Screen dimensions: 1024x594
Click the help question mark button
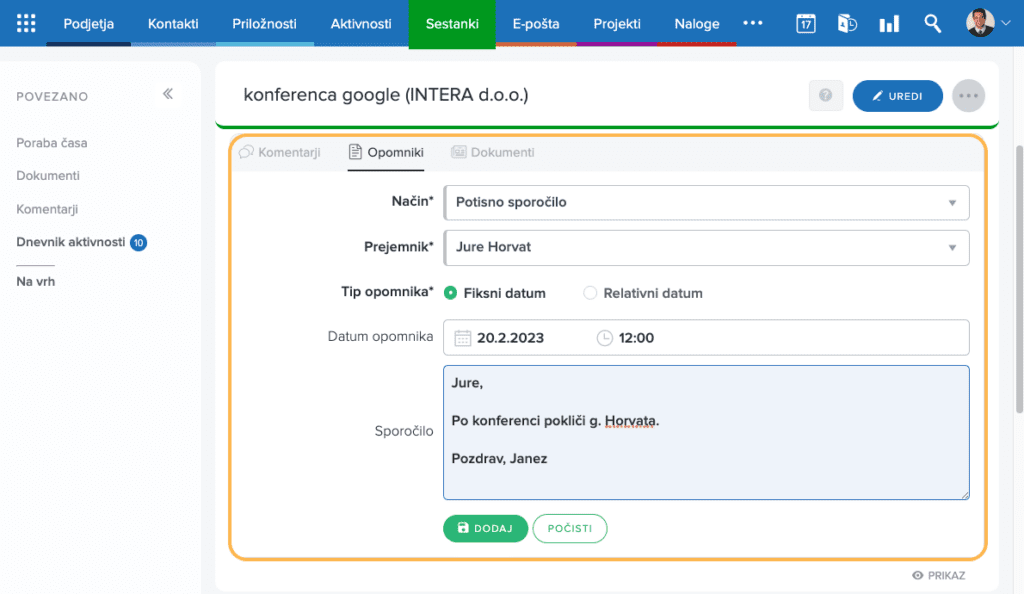click(x=825, y=96)
